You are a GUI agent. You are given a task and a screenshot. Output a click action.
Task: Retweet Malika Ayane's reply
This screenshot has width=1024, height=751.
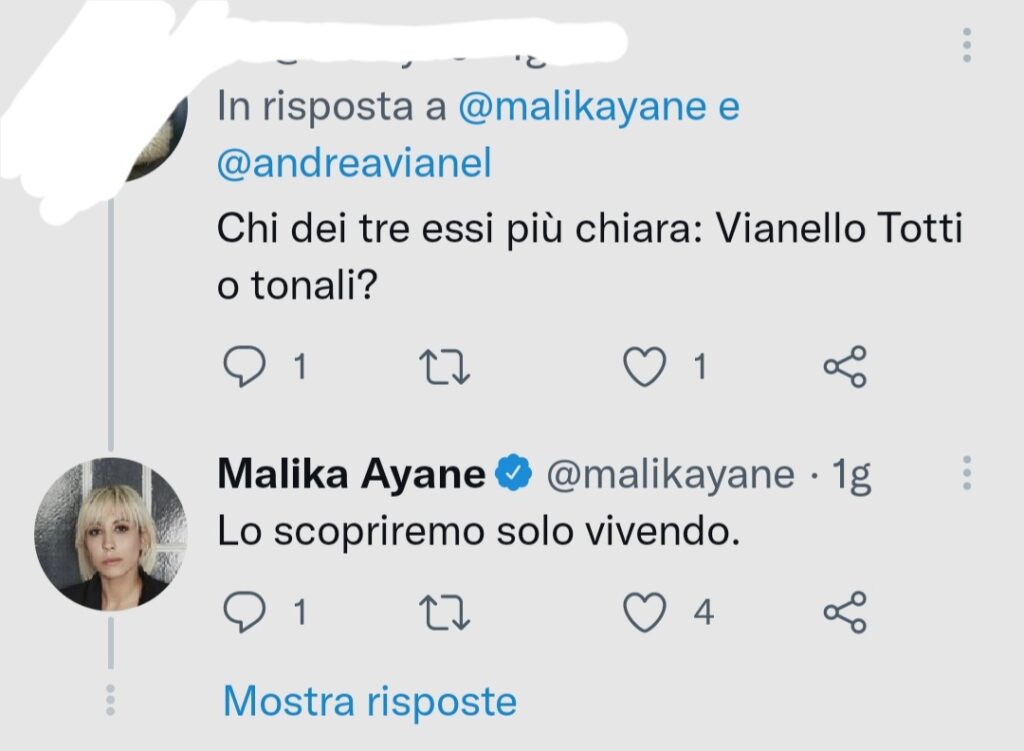[x=442, y=612]
